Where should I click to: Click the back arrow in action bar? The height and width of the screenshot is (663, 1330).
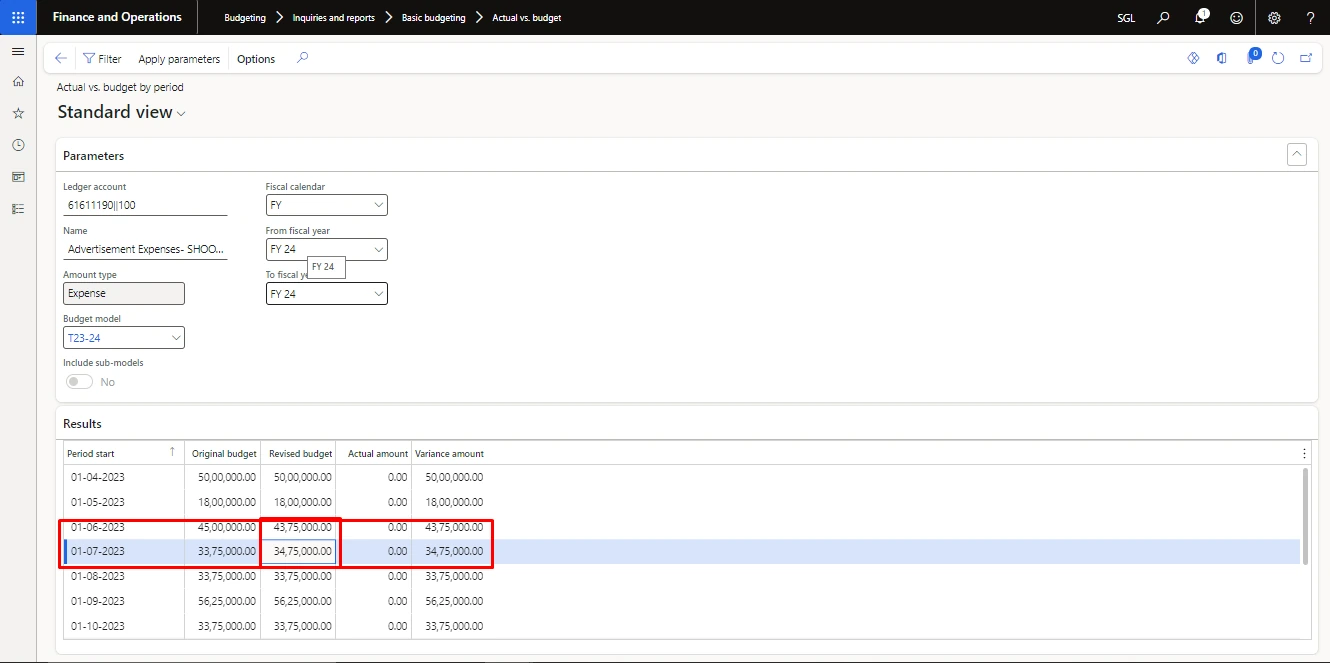[61, 59]
